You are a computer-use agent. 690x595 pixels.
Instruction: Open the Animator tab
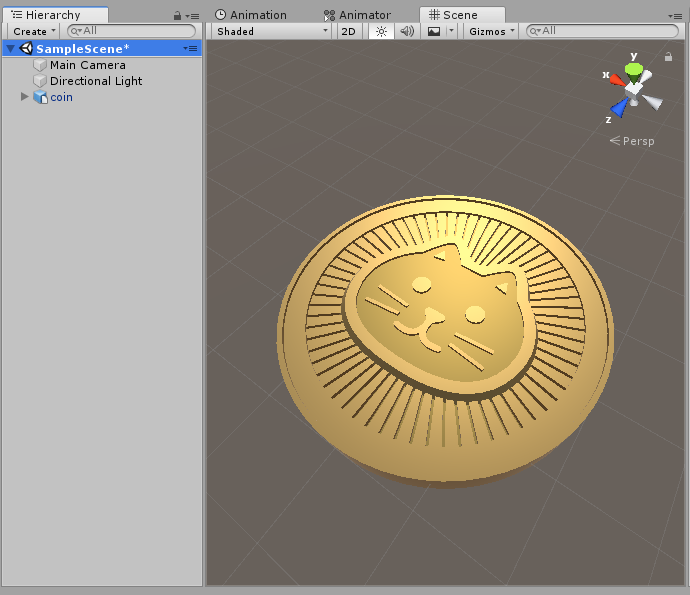coord(357,15)
